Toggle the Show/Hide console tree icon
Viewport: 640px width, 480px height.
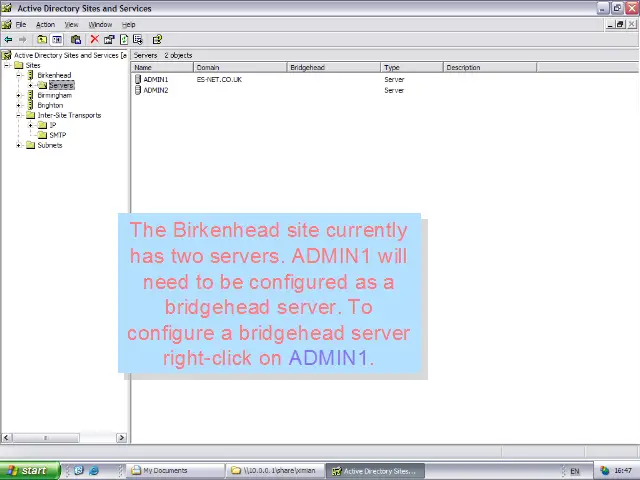point(57,40)
